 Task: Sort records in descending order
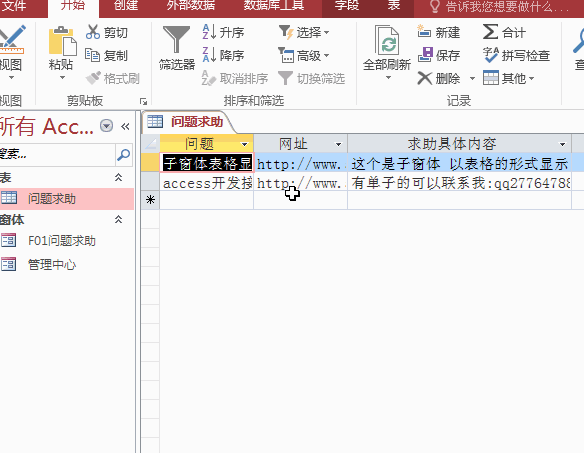(x=223, y=56)
